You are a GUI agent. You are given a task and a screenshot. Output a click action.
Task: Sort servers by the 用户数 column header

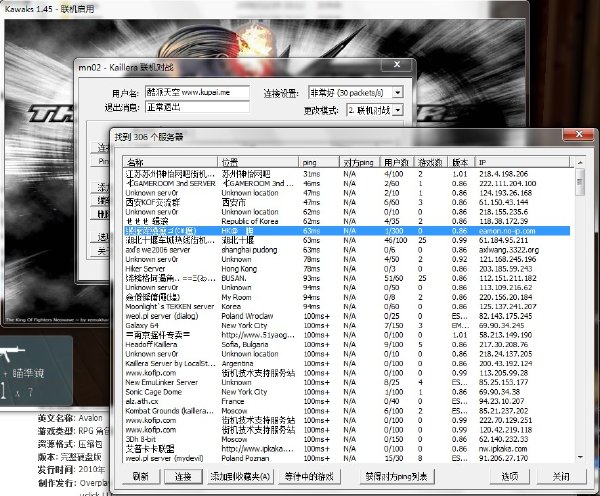click(396, 162)
